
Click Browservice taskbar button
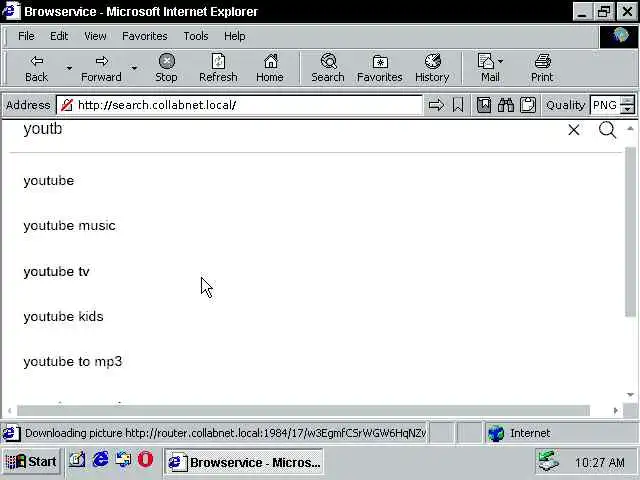pyautogui.click(x=244, y=462)
